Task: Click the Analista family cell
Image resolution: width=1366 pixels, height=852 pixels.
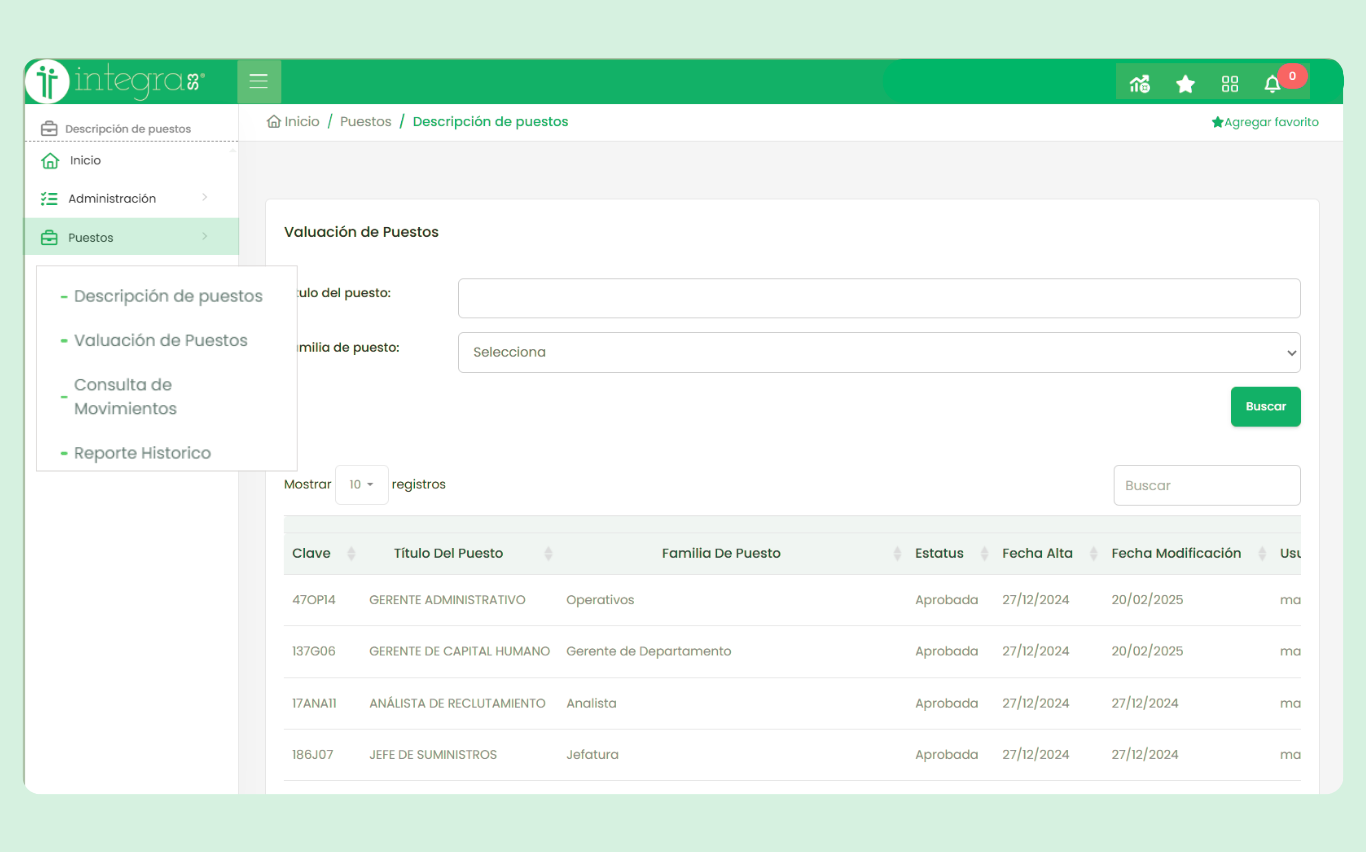Action: click(591, 703)
